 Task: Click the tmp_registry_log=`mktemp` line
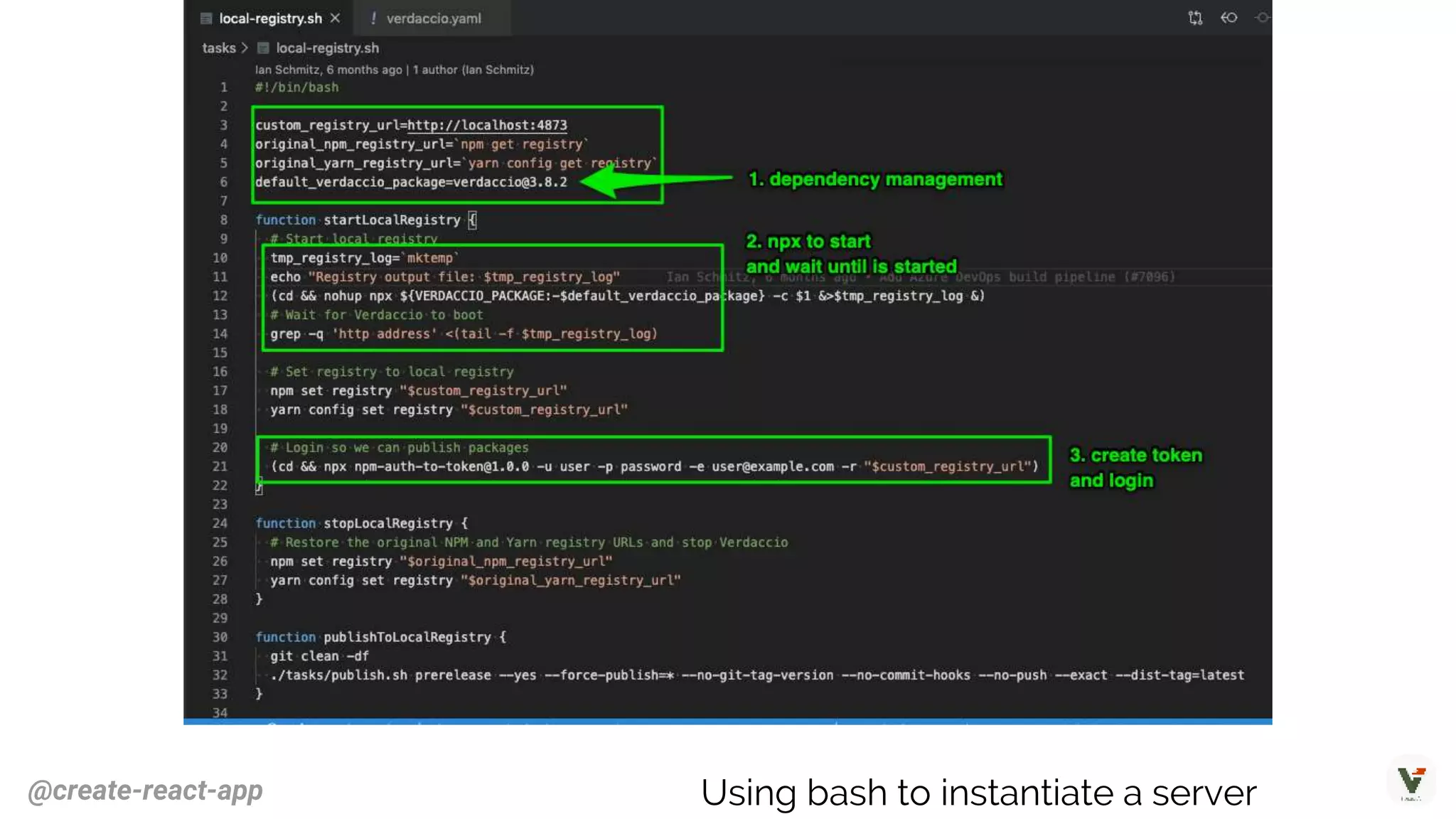tap(364, 258)
